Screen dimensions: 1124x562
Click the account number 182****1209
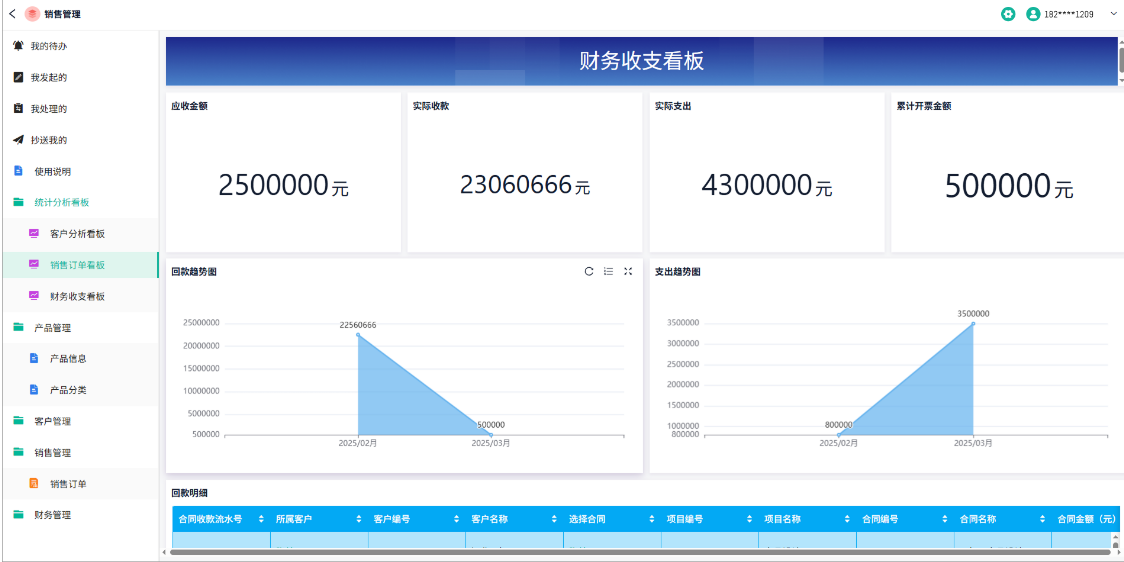(1068, 14)
